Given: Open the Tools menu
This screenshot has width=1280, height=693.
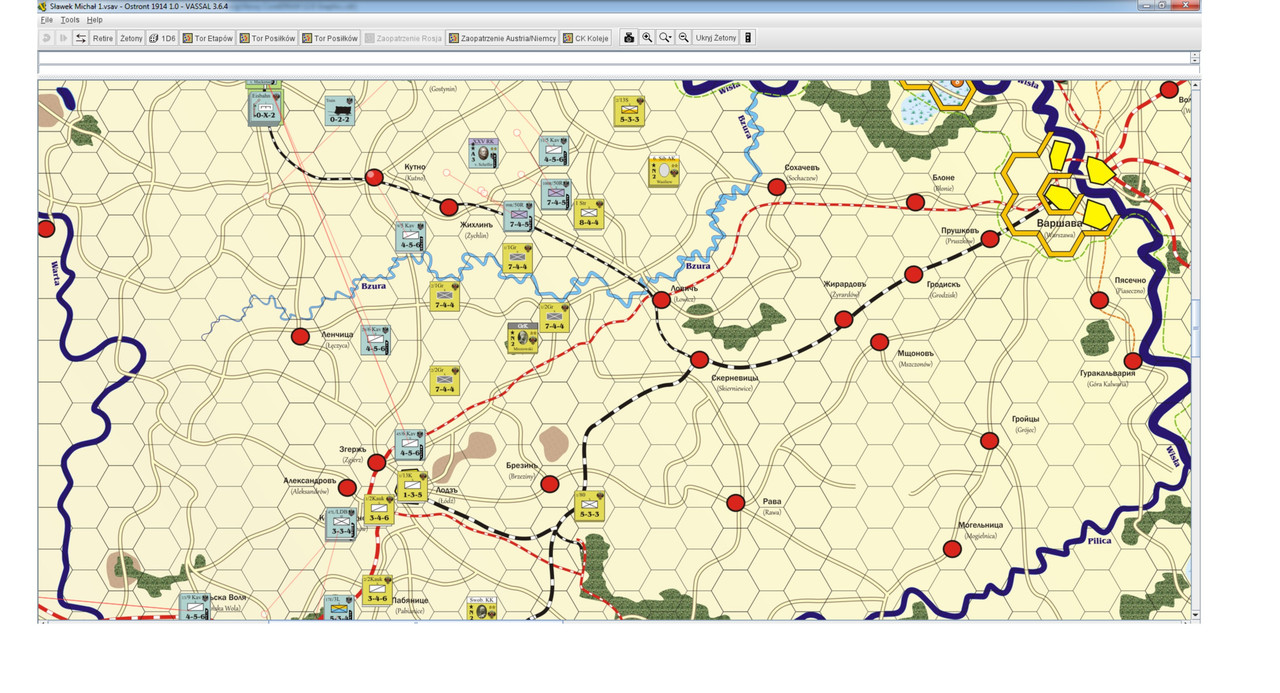Looking at the screenshot, I should (70, 20).
